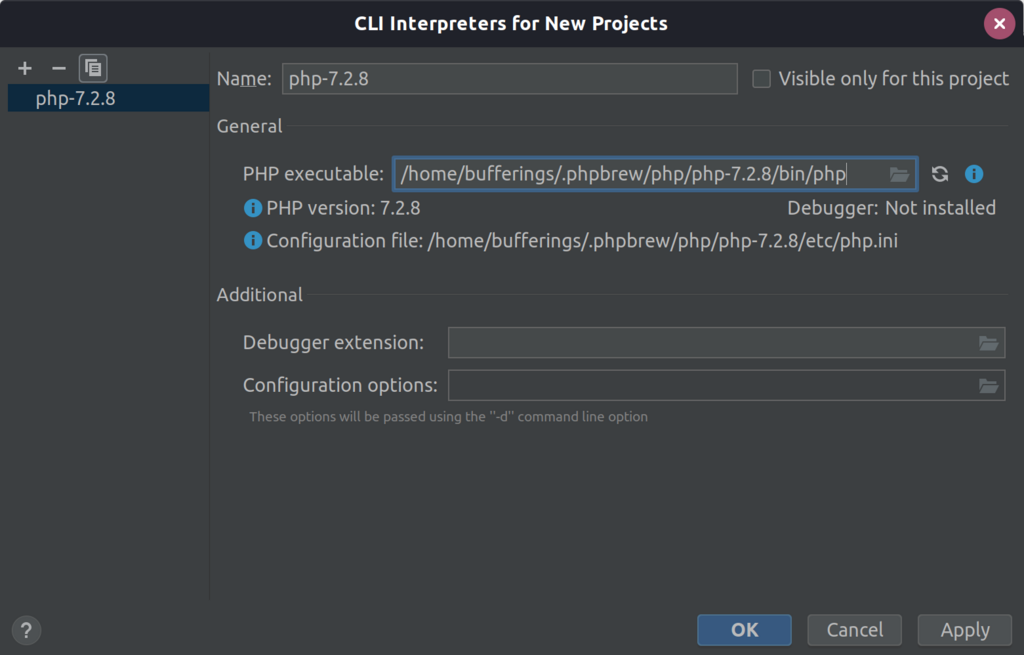1024x655 pixels.
Task: Click the info icon beside PHP version
Action: click(253, 208)
